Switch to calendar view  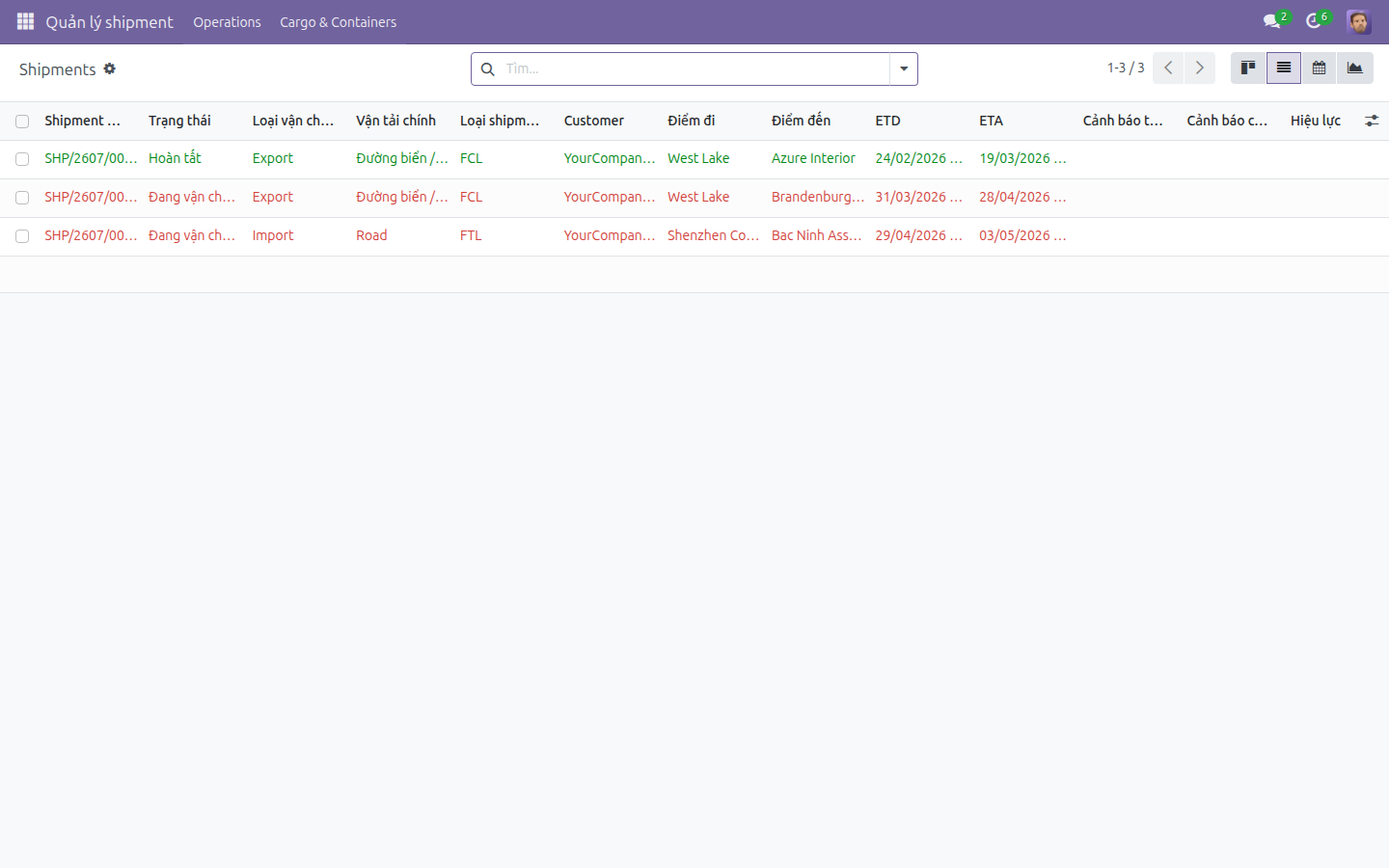click(1319, 68)
